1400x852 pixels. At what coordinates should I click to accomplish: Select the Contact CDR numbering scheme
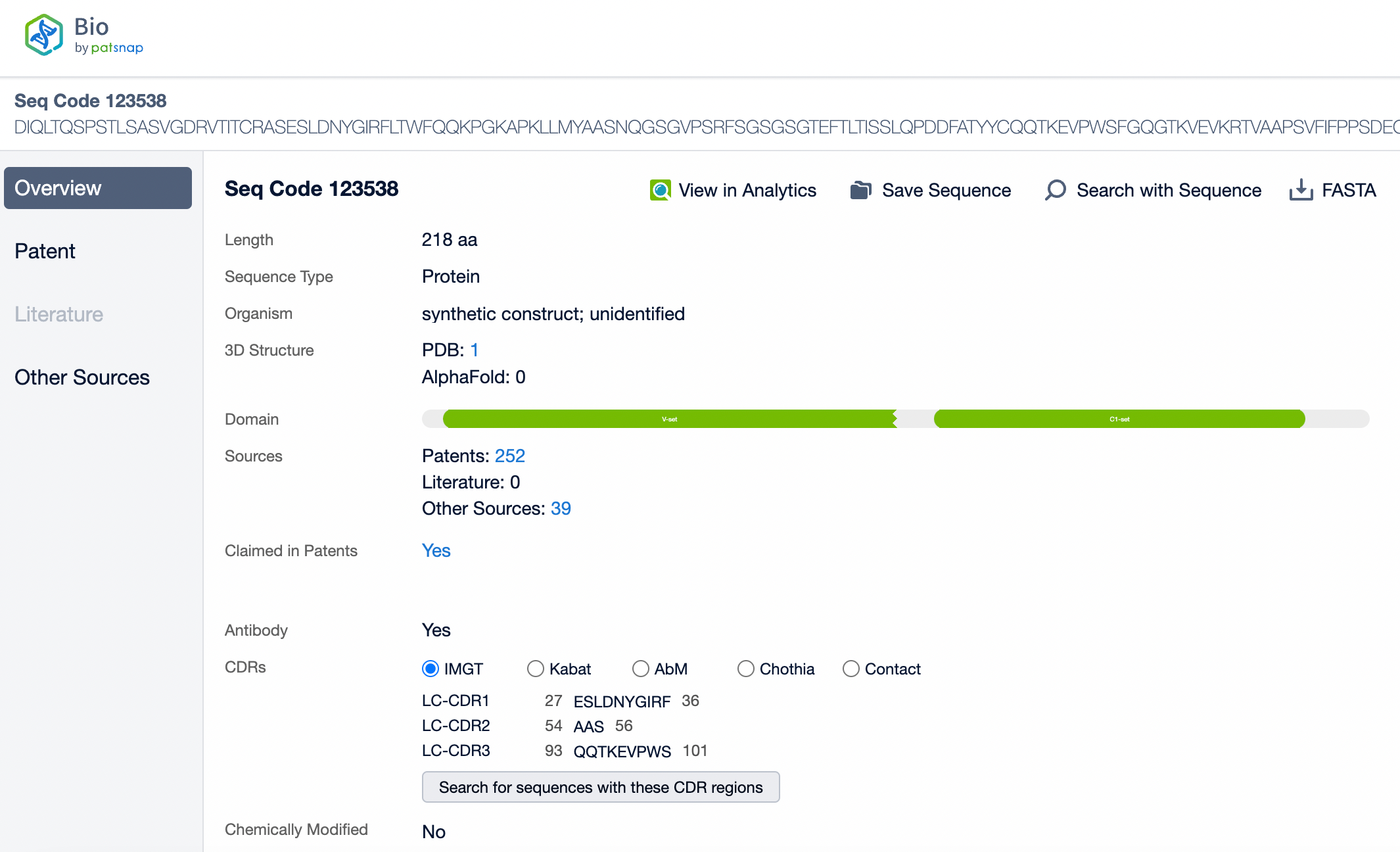click(x=851, y=668)
